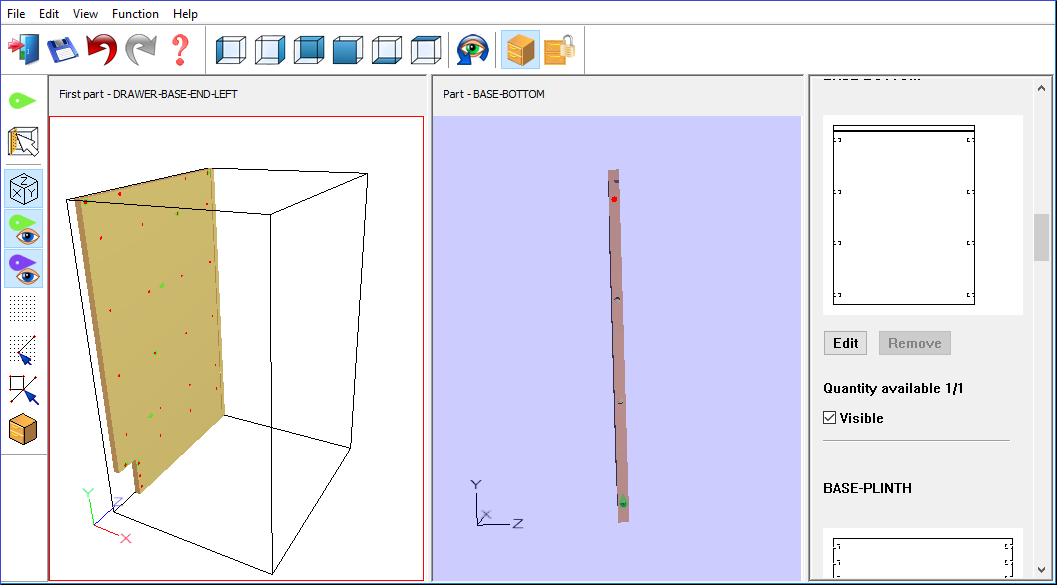Click the parts panel scrollbar thumb
The image size is (1057, 585).
pos(1041,237)
